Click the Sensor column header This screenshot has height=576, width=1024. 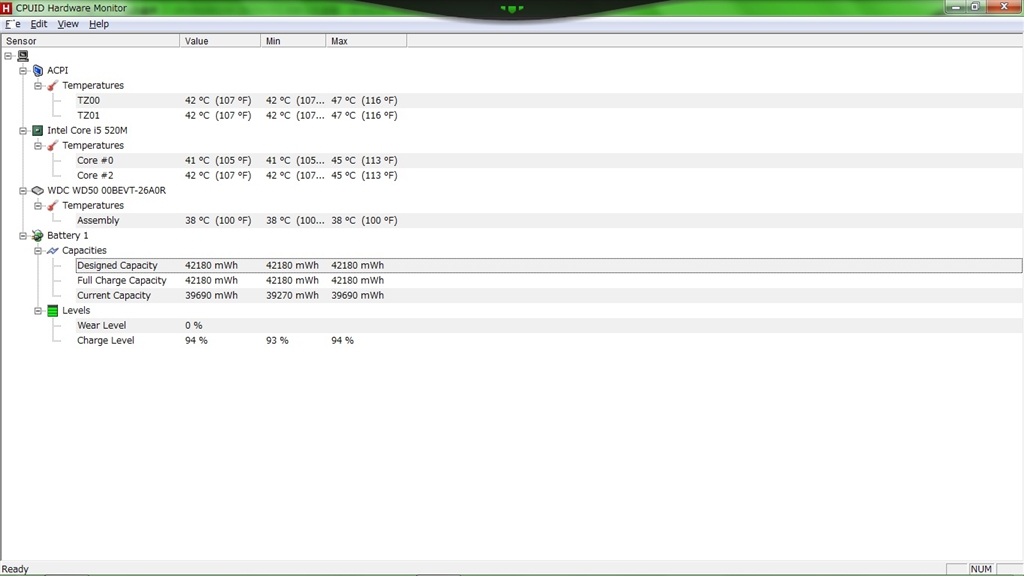pyautogui.click(x=90, y=41)
